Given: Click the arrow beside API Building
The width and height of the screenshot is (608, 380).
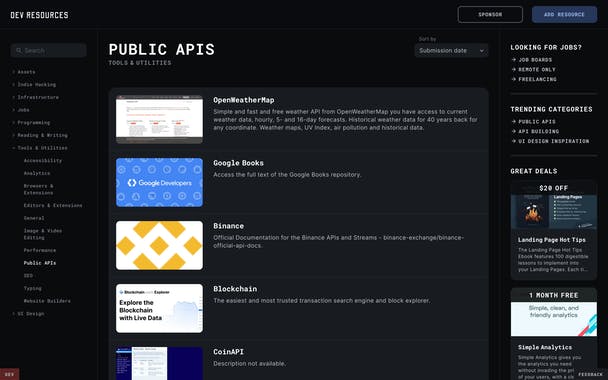Looking at the screenshot, I should pos(514,131).
